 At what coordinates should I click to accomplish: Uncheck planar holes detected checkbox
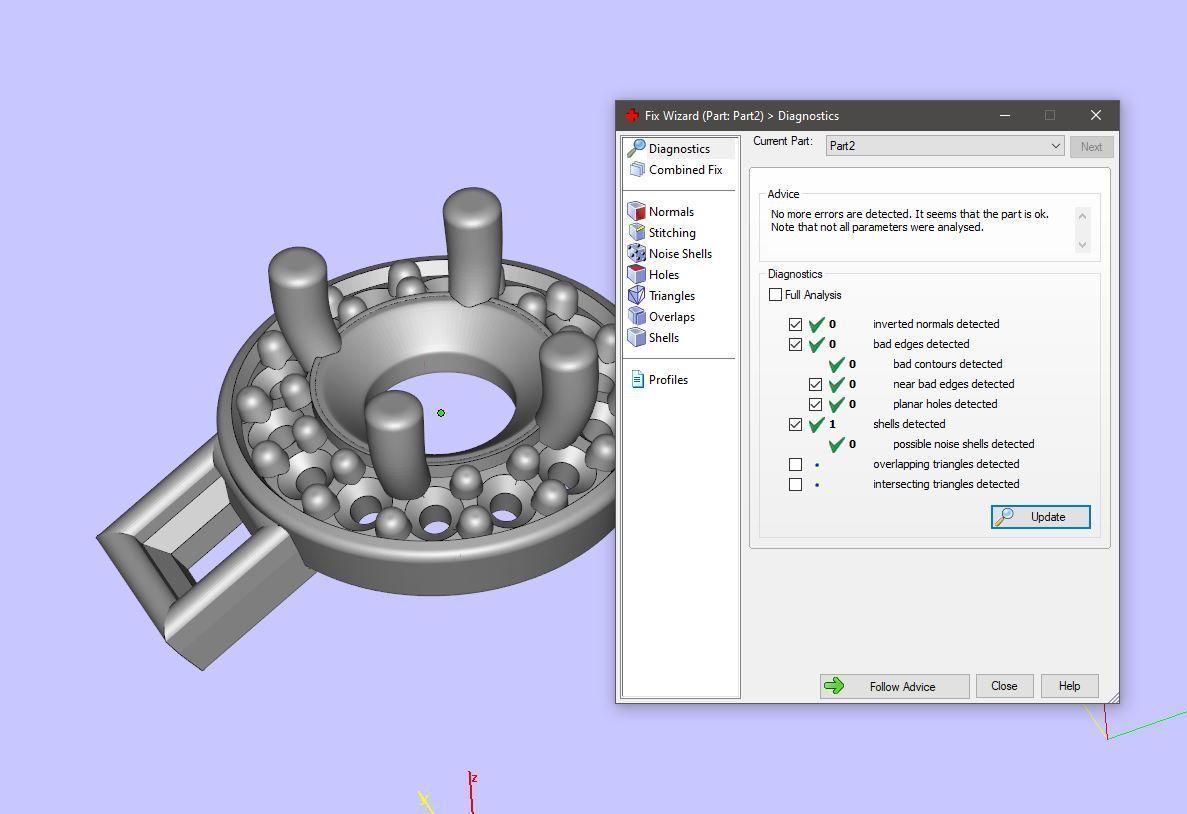coord(815,404)
